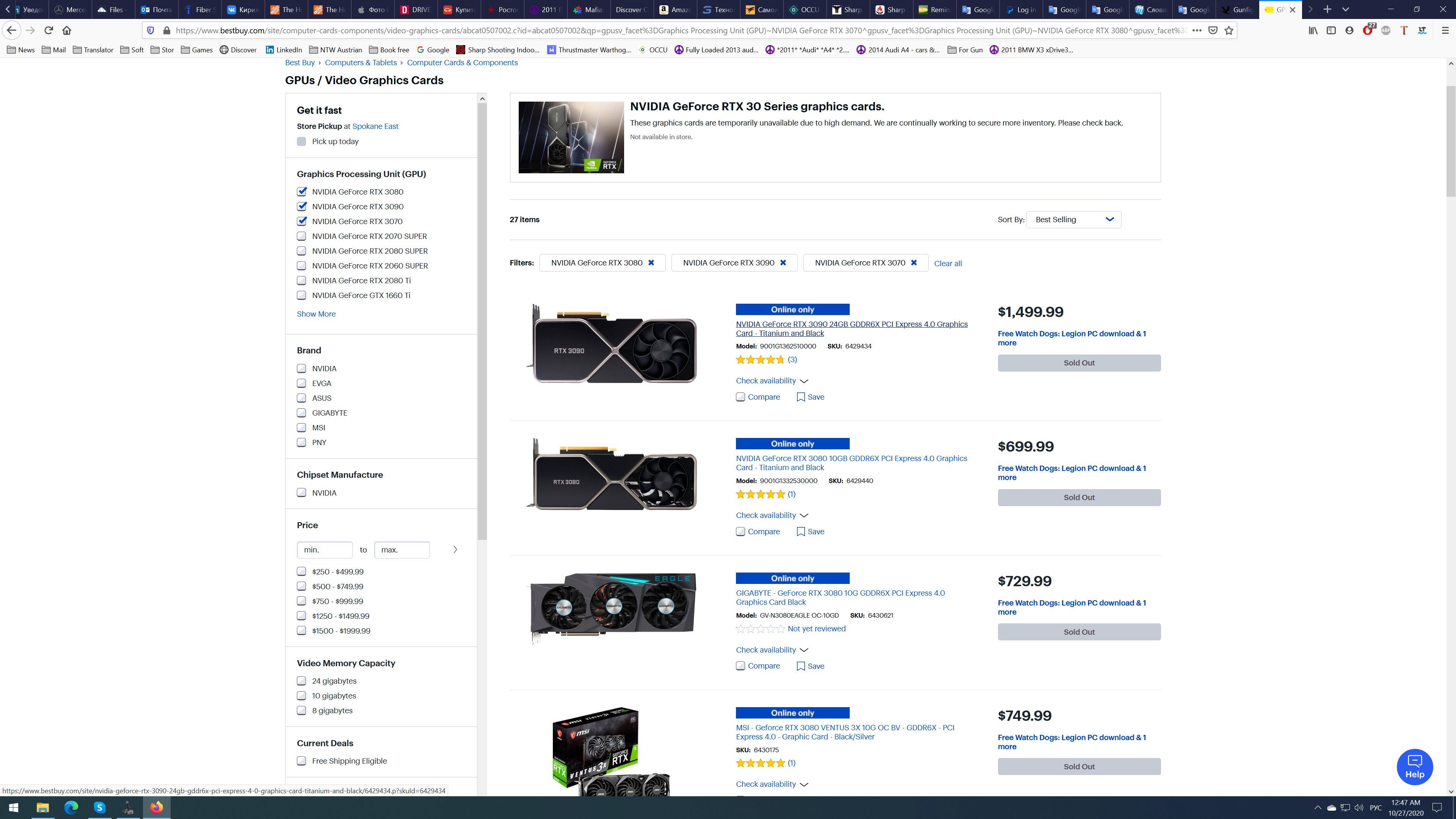
Task: Bookmark page with star icon
Action: [1229, 30]
